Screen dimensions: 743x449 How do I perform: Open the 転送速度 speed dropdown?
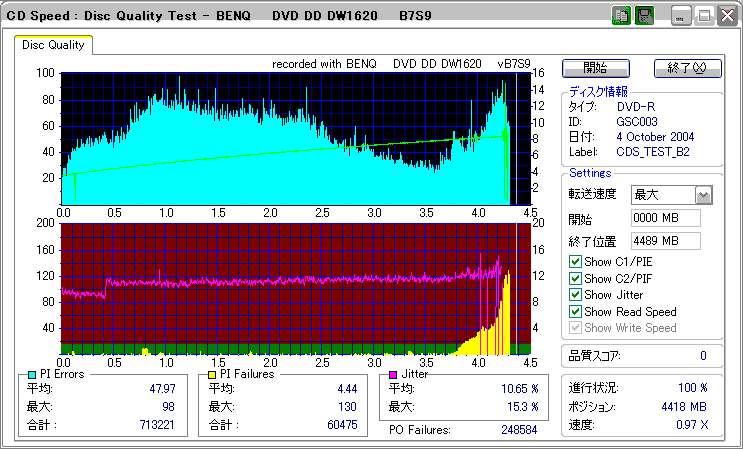click(703, 195)
